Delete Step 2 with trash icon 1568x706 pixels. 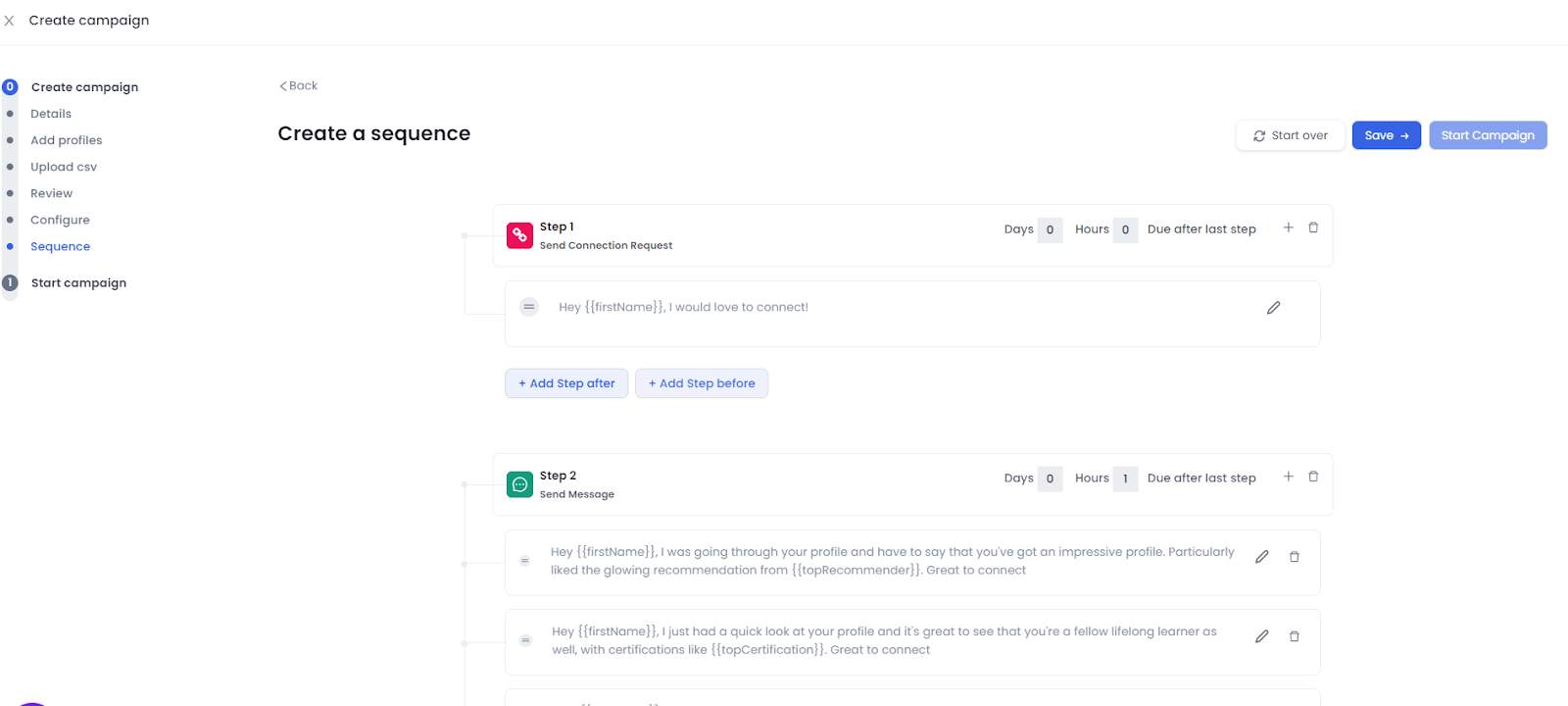(1313, 477)
